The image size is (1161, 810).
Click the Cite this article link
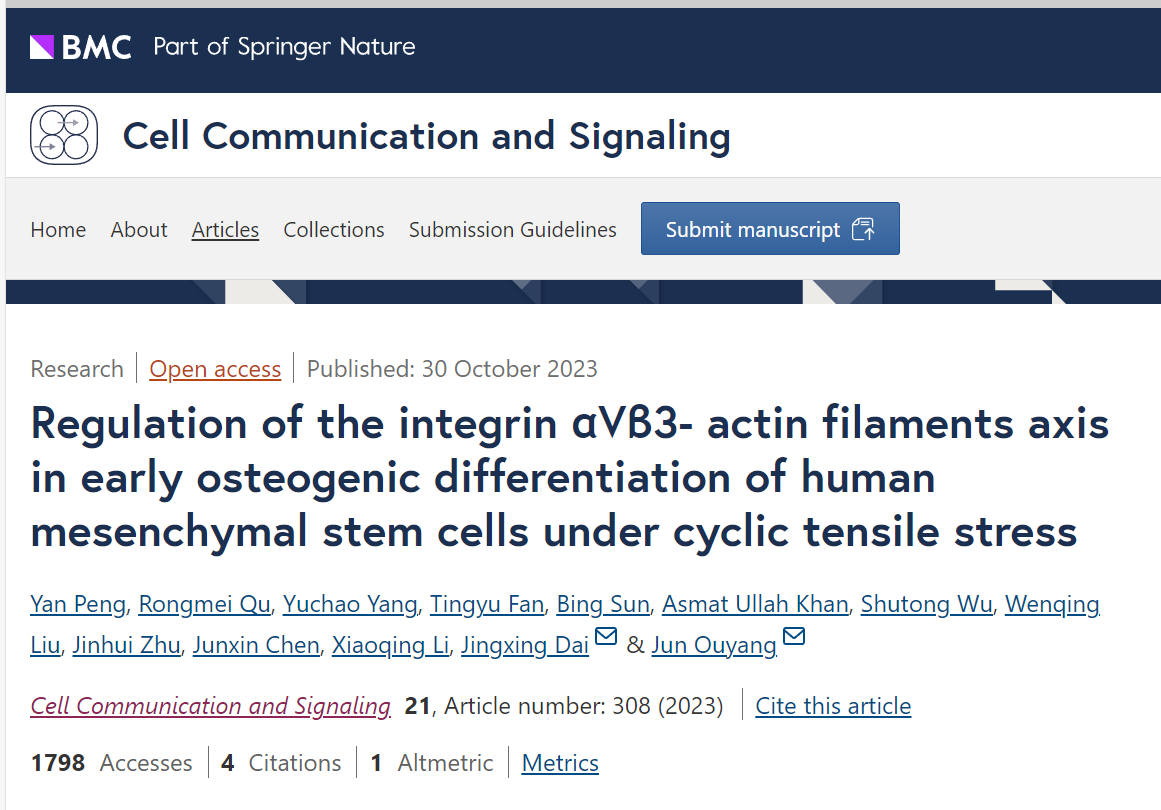[833, 706]
